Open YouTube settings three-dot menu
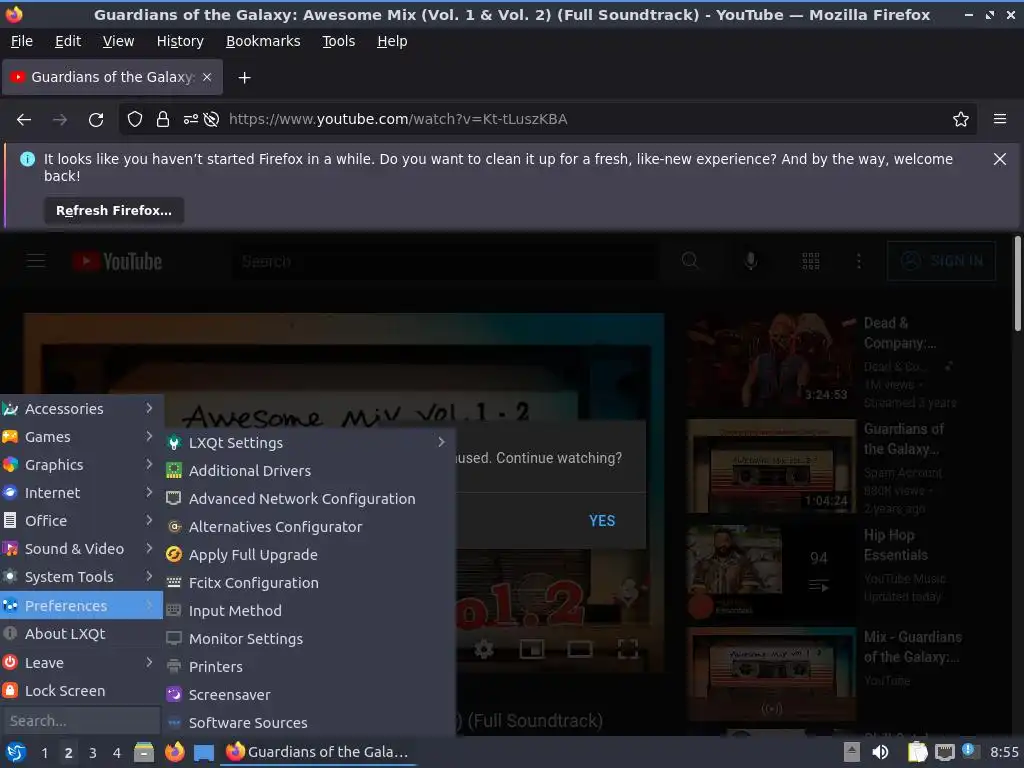Viewport: 1024px width, 768px height. 859,261
